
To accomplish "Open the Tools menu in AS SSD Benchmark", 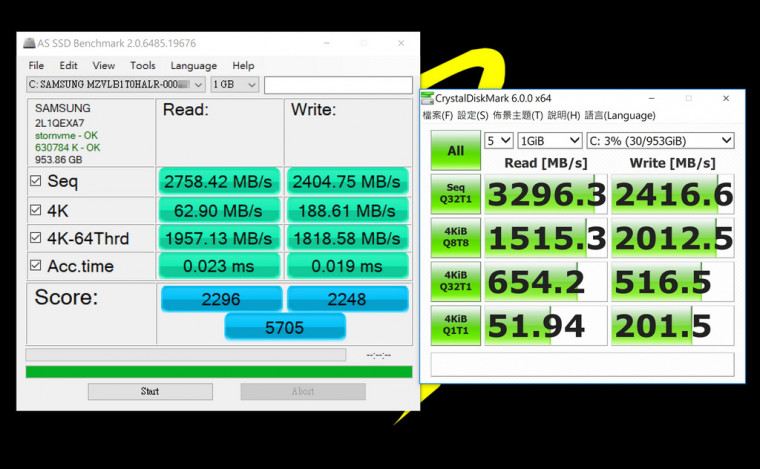I will pyautogui.click(x=142, y=65).
